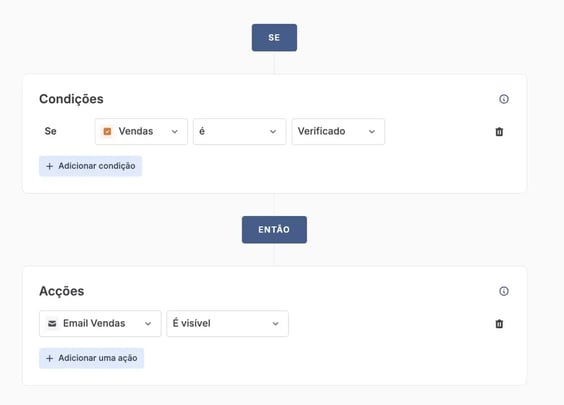Open the 'é' operator dropdown
Viewport: 564px width, 405px height.
240,132
